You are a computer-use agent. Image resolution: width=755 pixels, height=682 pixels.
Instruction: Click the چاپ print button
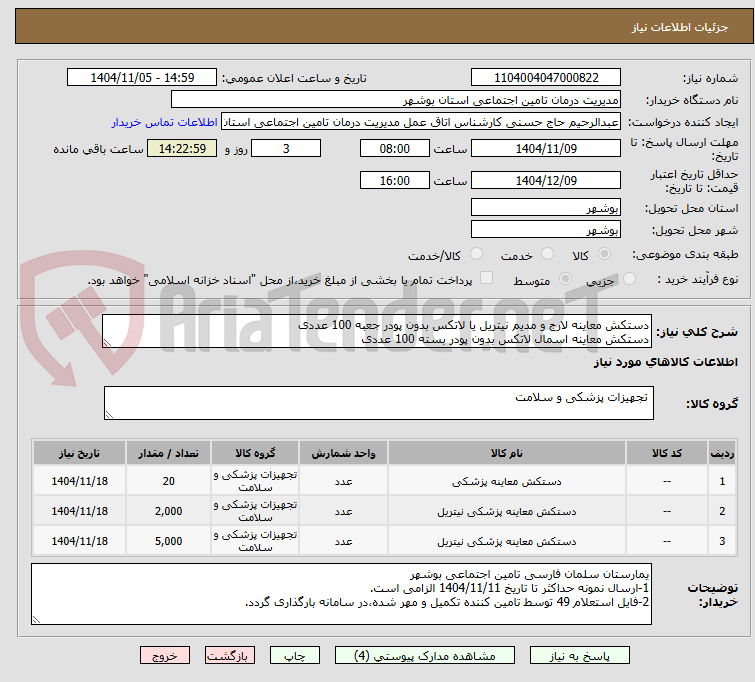295,656
